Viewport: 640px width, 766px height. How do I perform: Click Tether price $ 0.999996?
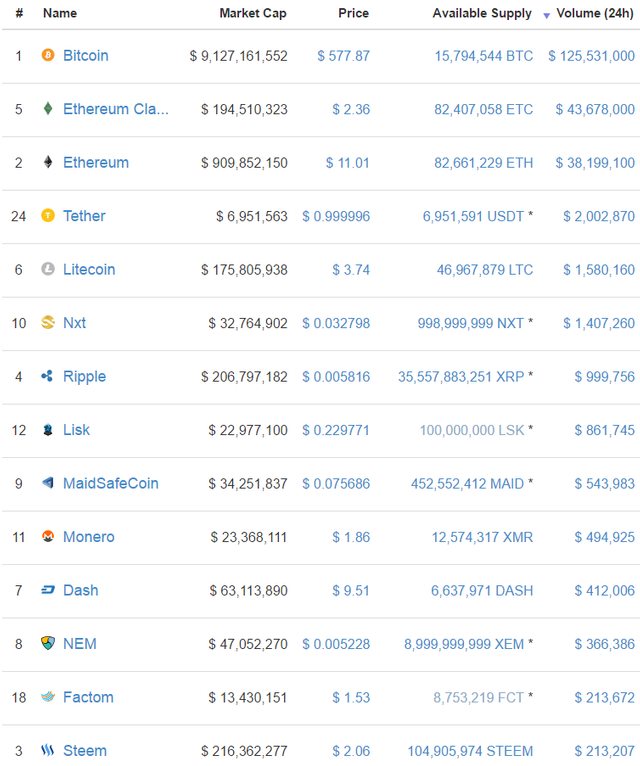point(336,216)
